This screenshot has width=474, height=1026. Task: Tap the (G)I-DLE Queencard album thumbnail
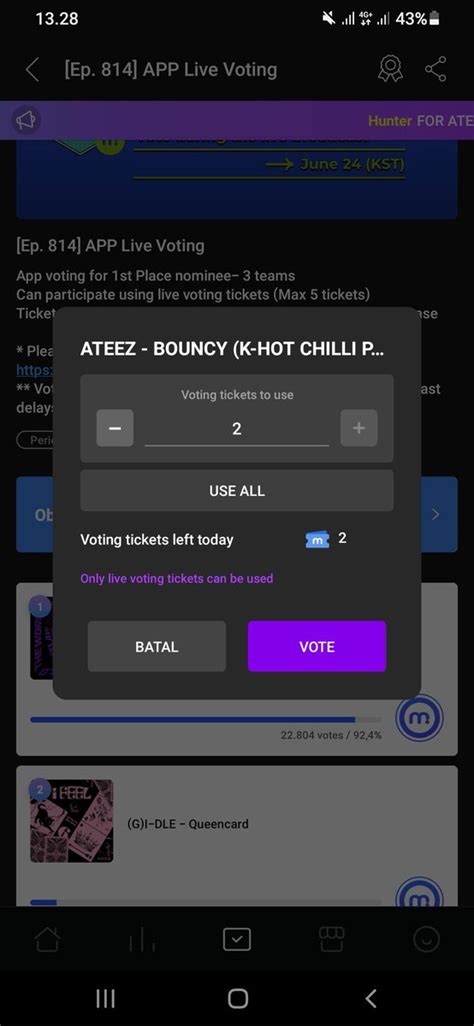[71, 821]
